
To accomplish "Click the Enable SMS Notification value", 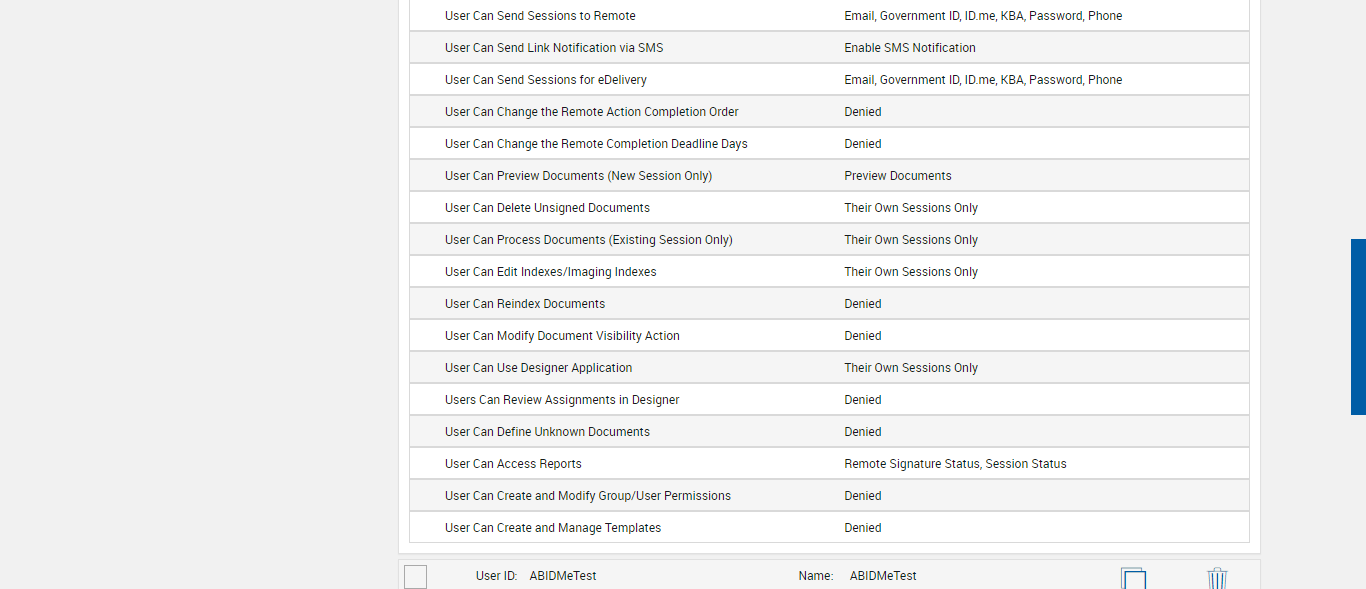I will coord(909,48).
